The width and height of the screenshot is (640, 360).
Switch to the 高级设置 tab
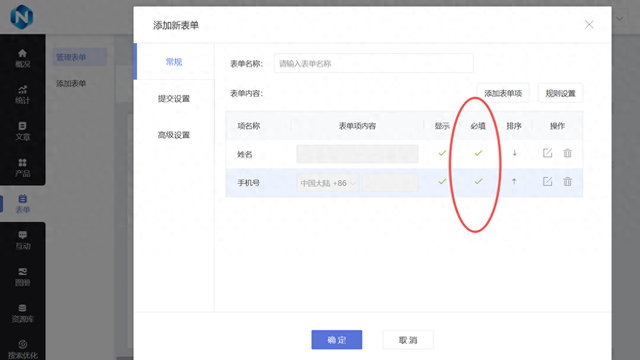pos(174,135)
